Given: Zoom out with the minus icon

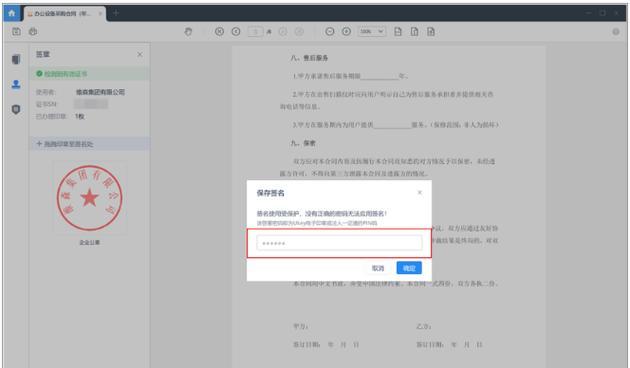Looking at the screenshot, I should pos(329,31).
